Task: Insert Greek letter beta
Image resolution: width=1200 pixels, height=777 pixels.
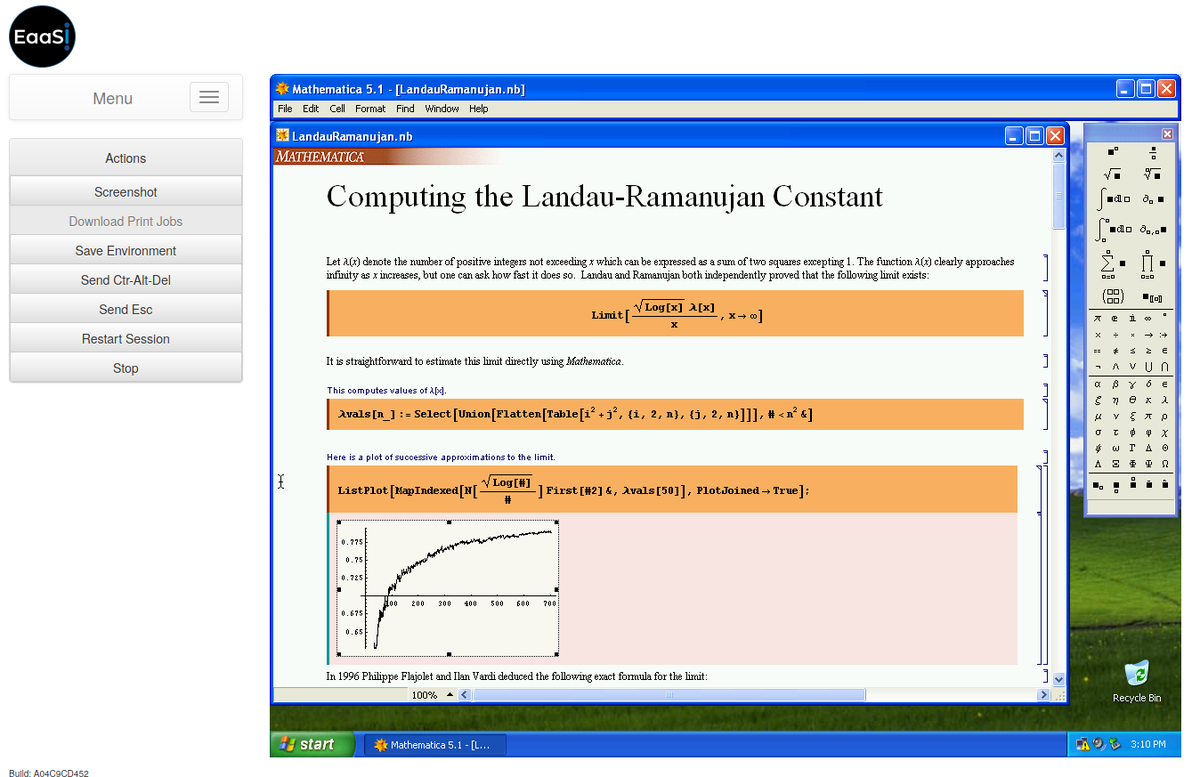Action: pyautogui.click(x=1115, y=384)
